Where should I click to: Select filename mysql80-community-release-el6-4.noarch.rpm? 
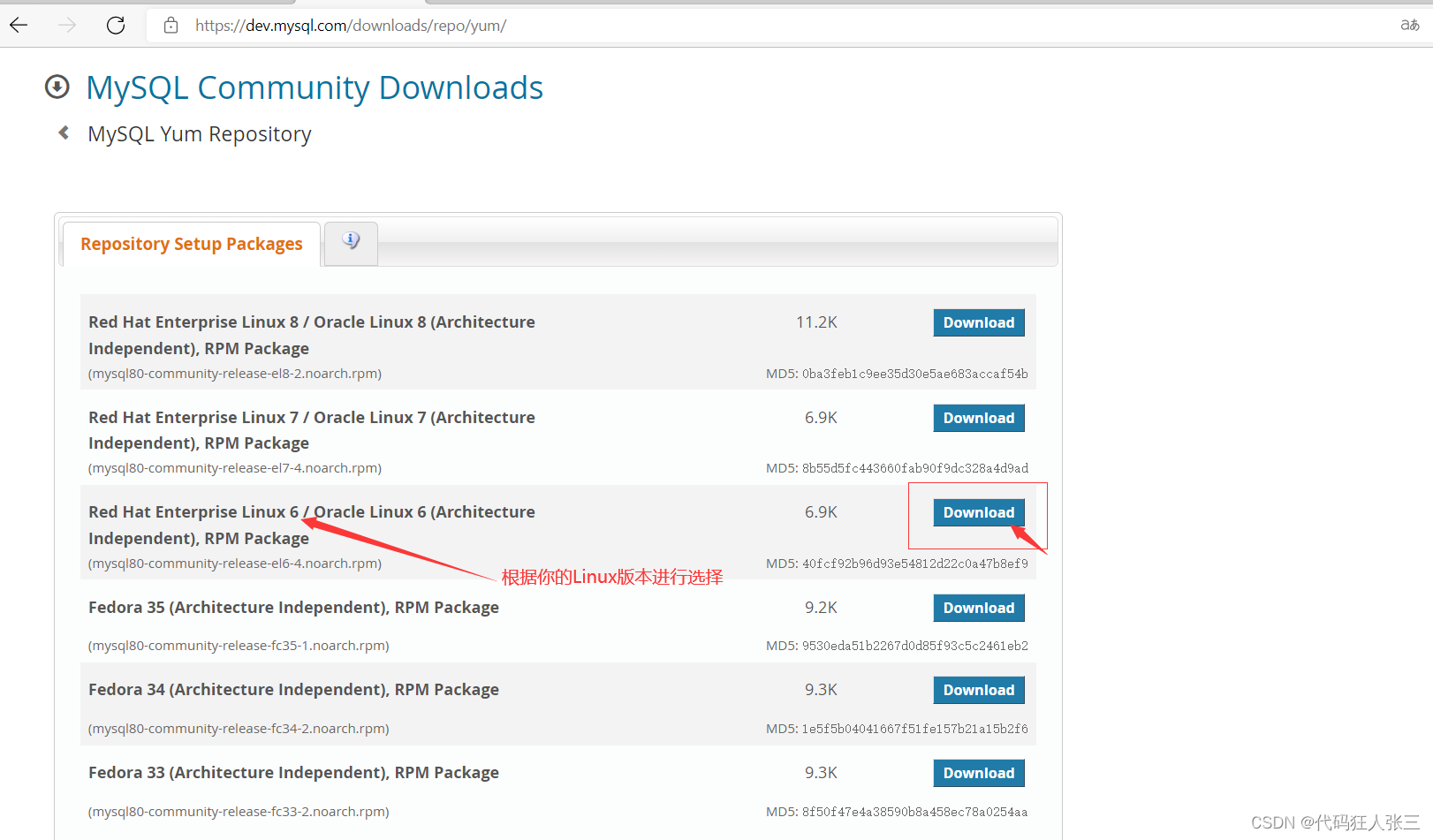click(235, 564)
